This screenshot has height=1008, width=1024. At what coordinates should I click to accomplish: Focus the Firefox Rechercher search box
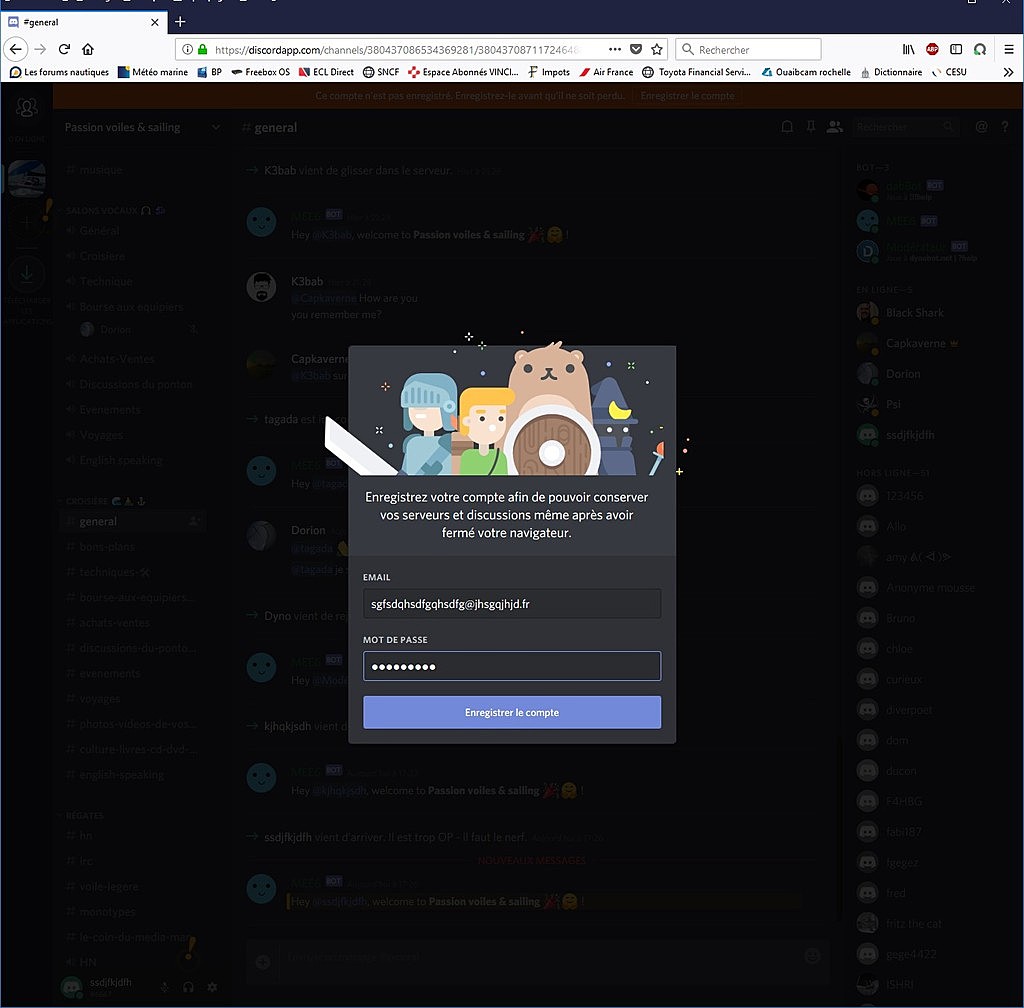pos(748,50)
